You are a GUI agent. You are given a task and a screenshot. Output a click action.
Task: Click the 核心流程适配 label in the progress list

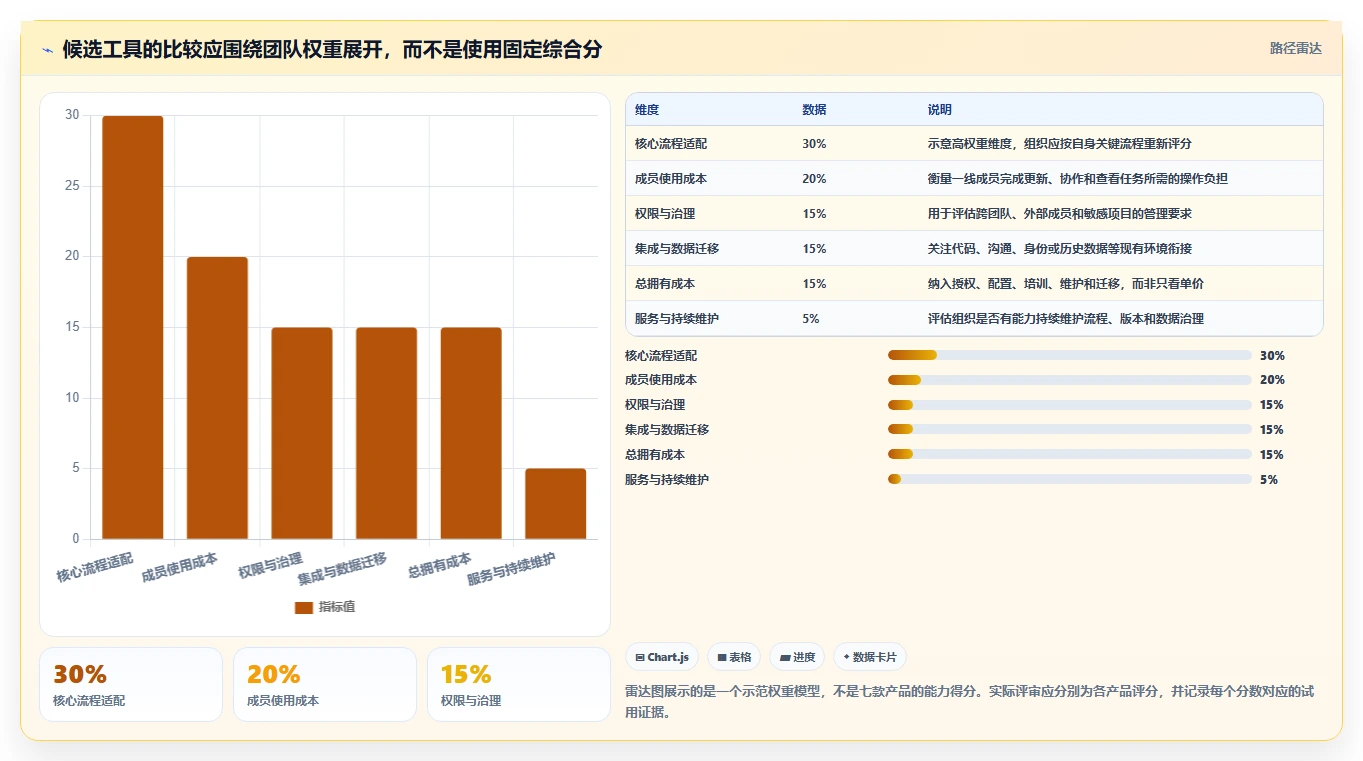pyautogui.click(x=661, y=355)
